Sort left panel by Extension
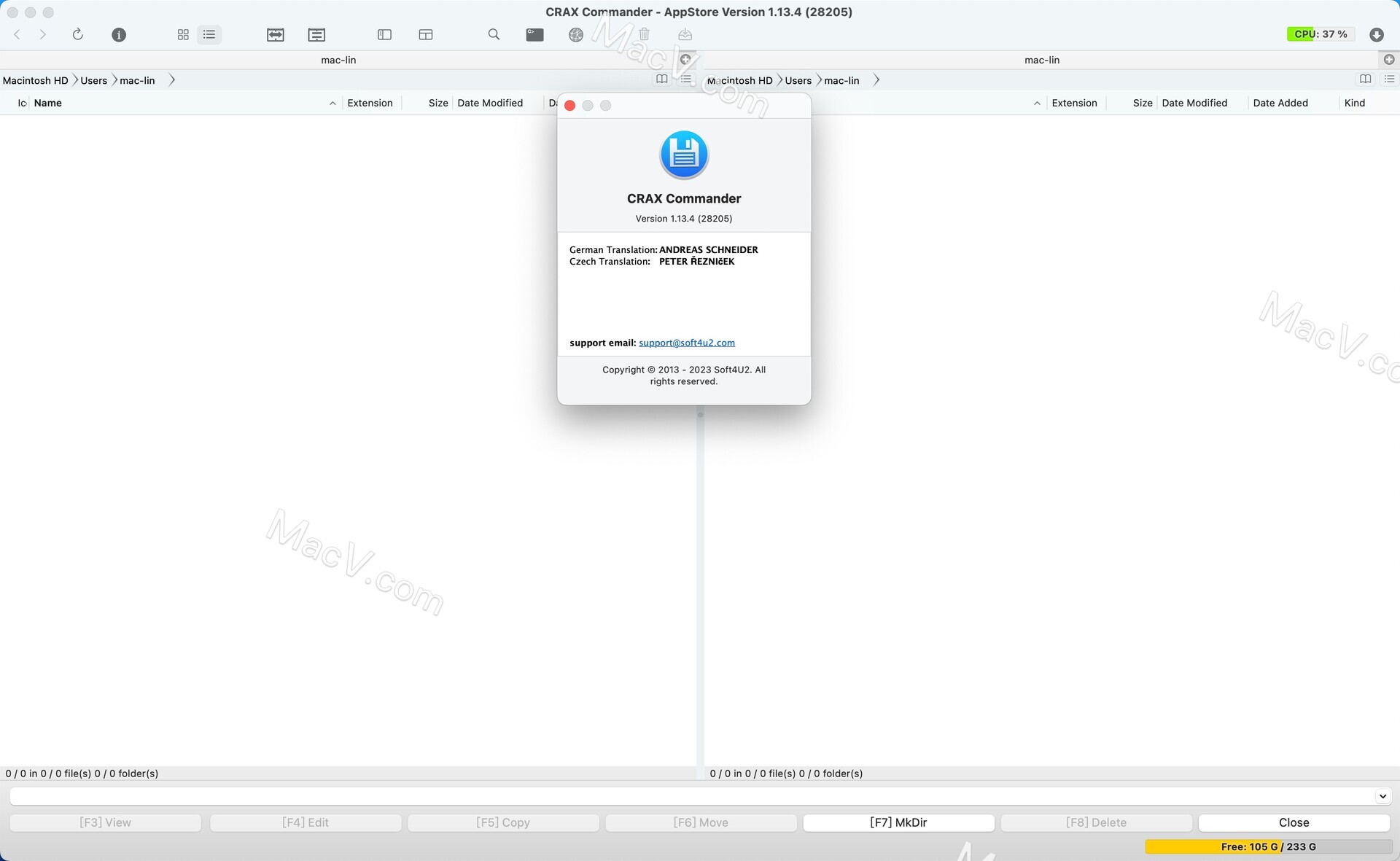This screenshot has width=1400, height=861. (x=370, y=103)
